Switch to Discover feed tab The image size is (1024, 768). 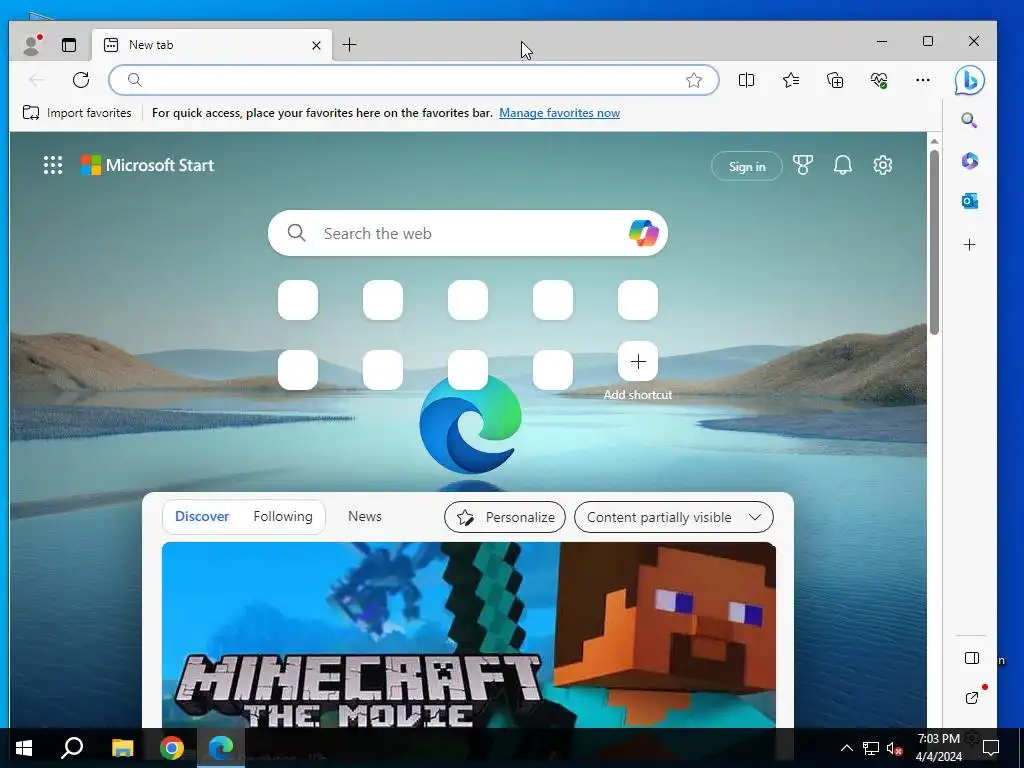(202, 516)
